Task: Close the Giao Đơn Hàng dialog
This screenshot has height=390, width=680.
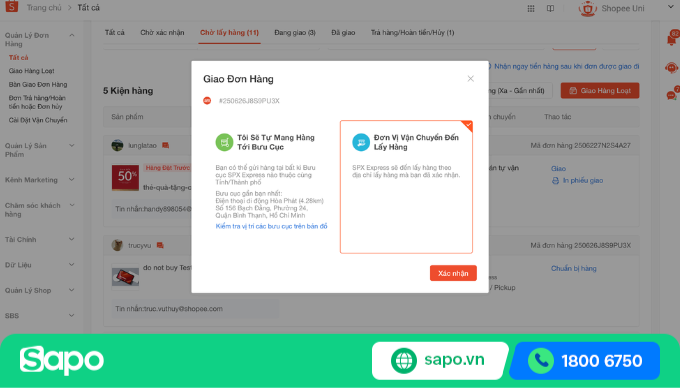Action: pyautogui.click(x=471, y=79)
